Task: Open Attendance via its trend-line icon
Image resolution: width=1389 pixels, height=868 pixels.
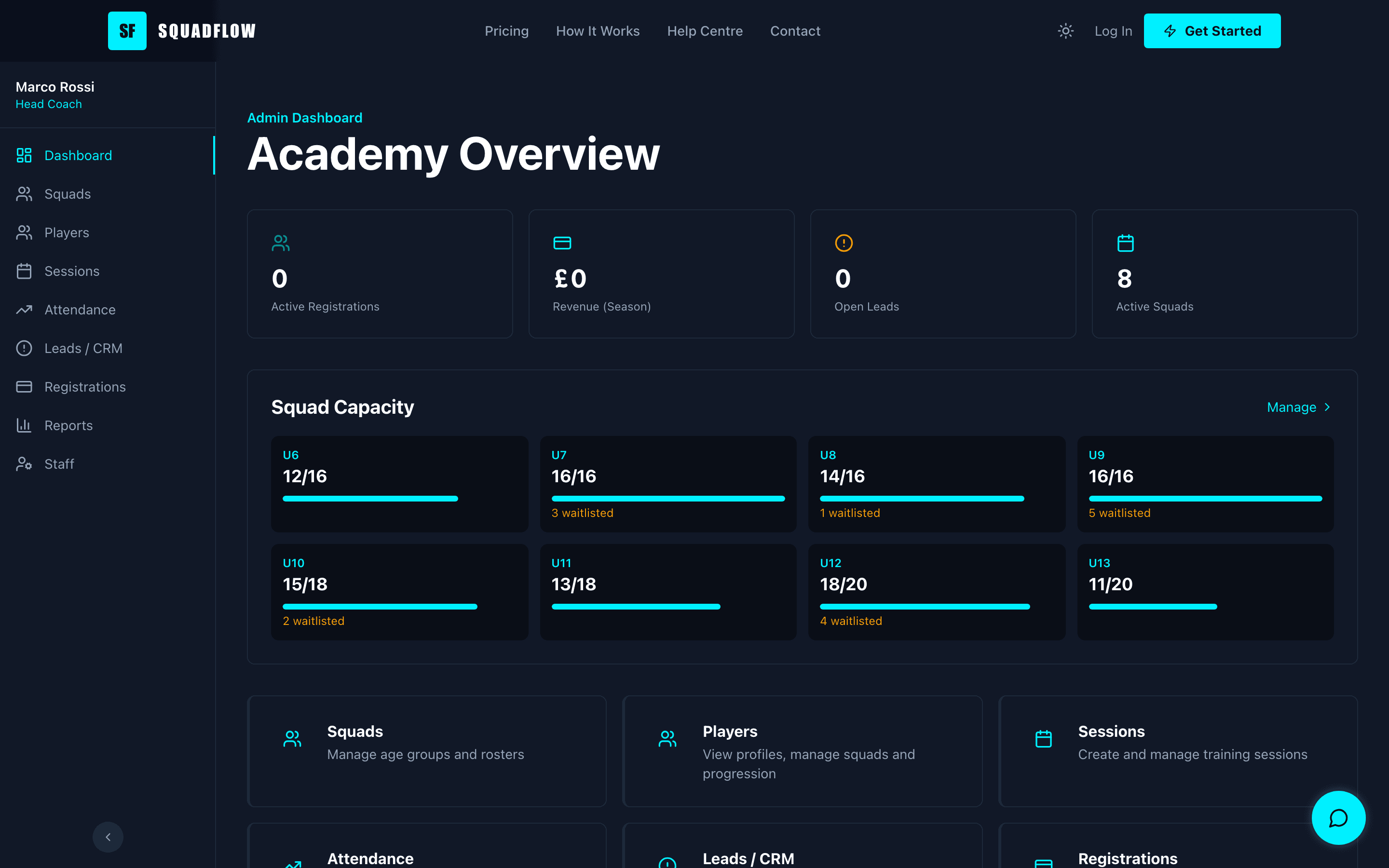Action: click(x=24, y=310)
